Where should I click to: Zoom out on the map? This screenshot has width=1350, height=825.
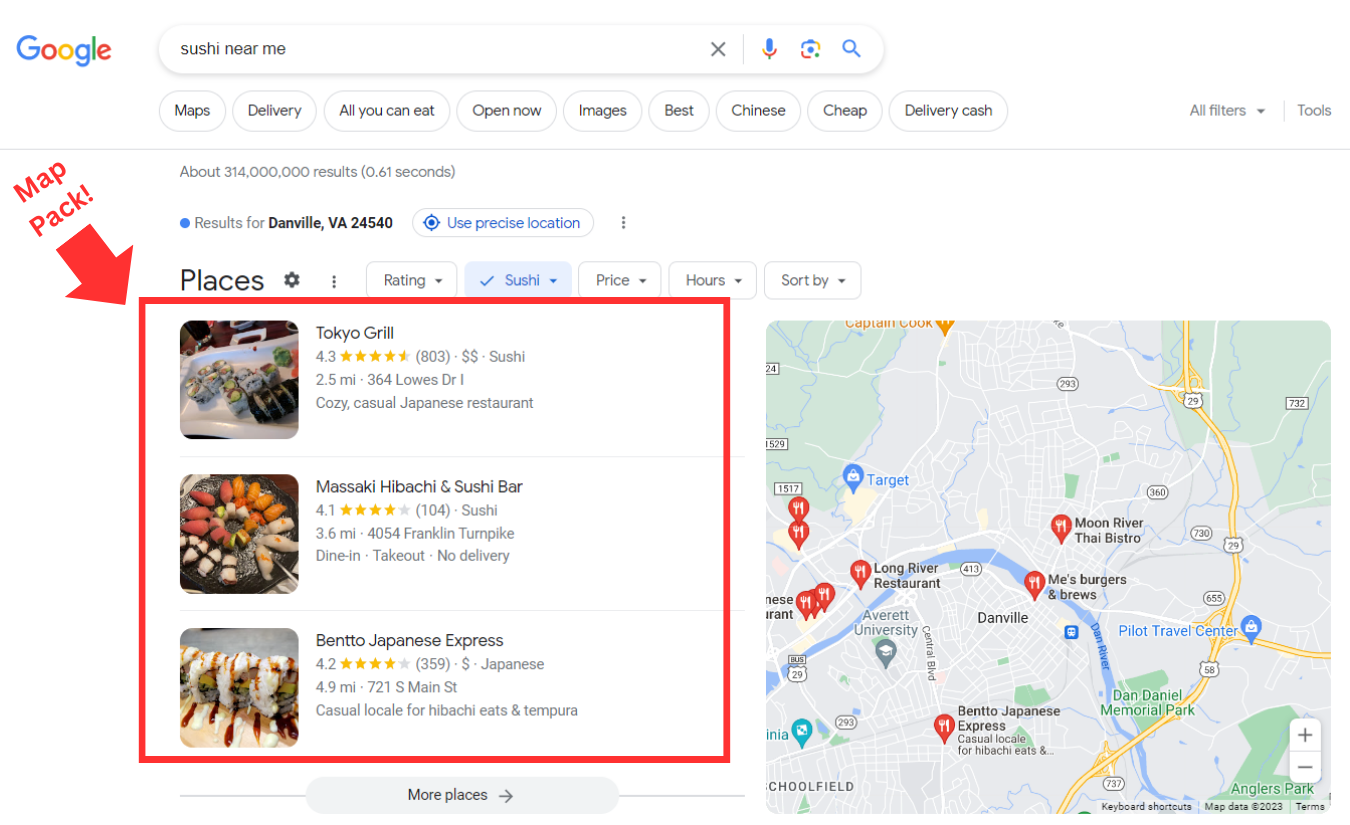pyautogui.click(x=1305, y=768)
